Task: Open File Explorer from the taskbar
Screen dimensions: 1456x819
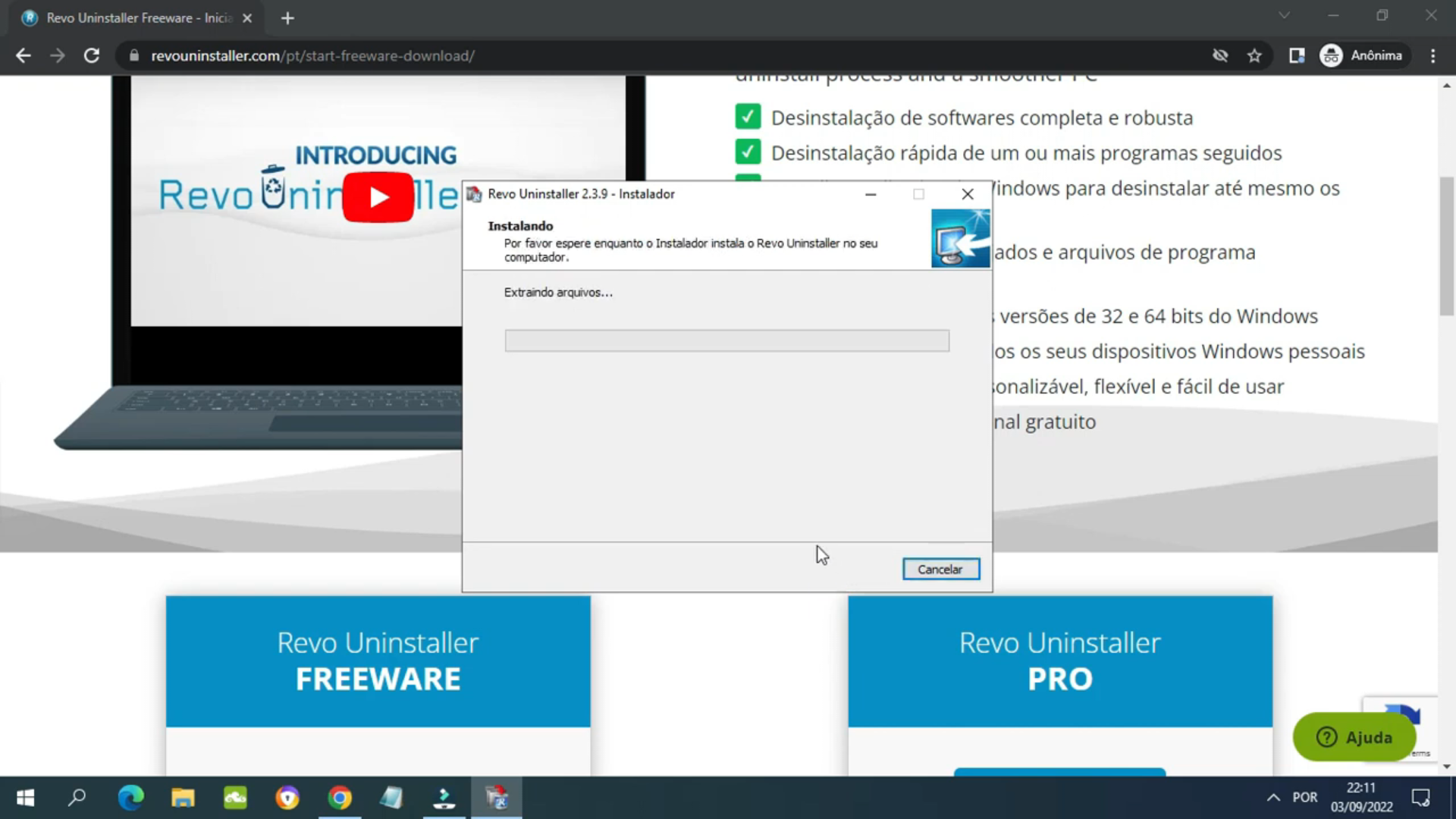Action: click(x=183, y=798)
